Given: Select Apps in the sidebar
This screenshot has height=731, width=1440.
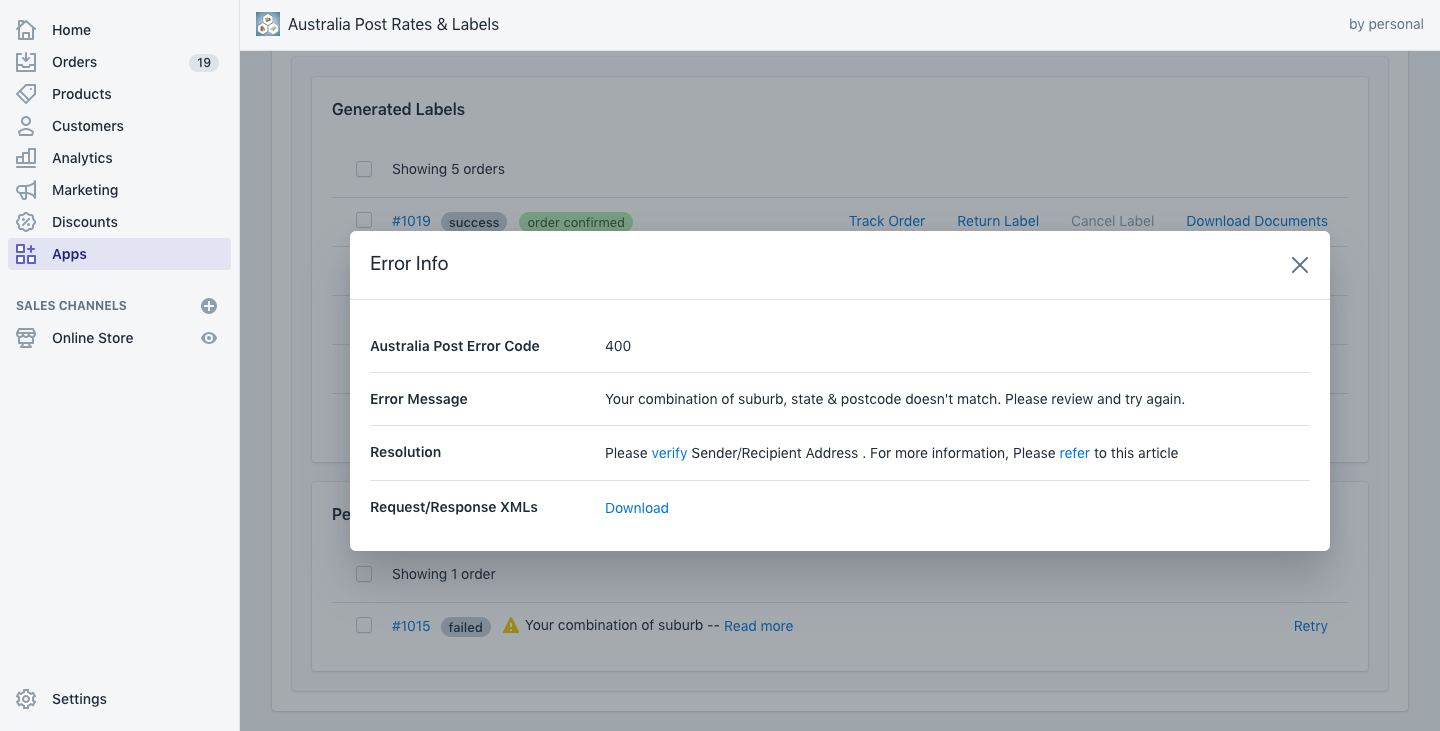Looking at the screenshot, I should pos(119,254).
